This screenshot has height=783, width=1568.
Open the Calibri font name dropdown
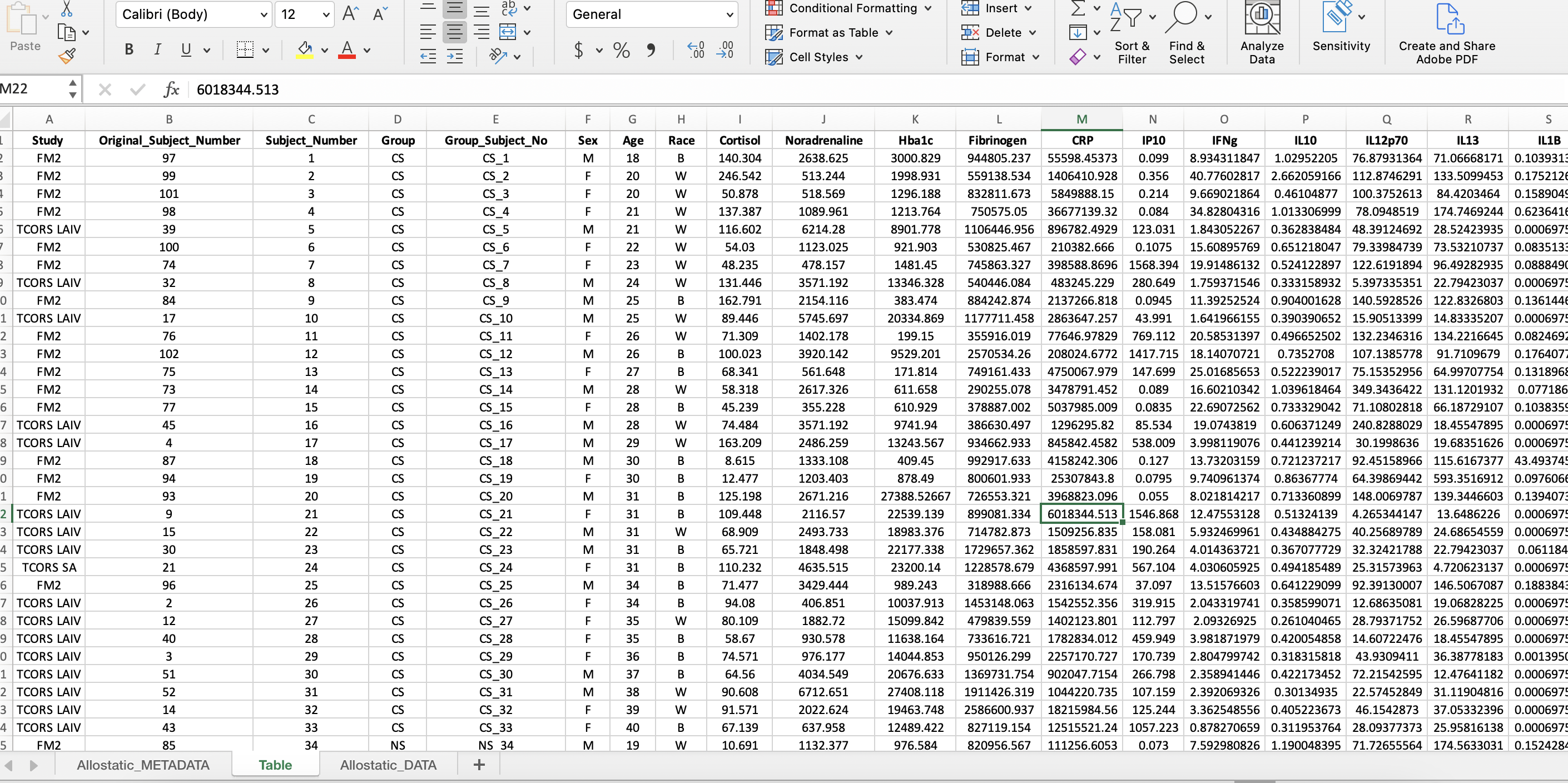[264, 14]
